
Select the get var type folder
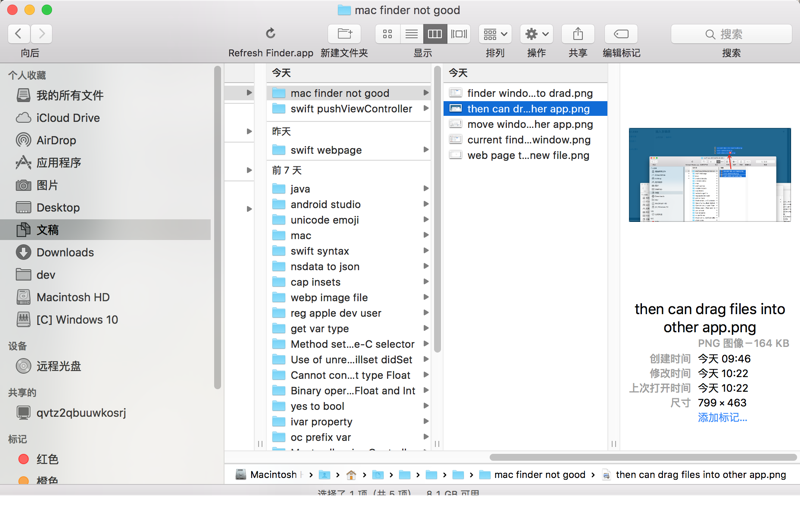tap(349, 329)
